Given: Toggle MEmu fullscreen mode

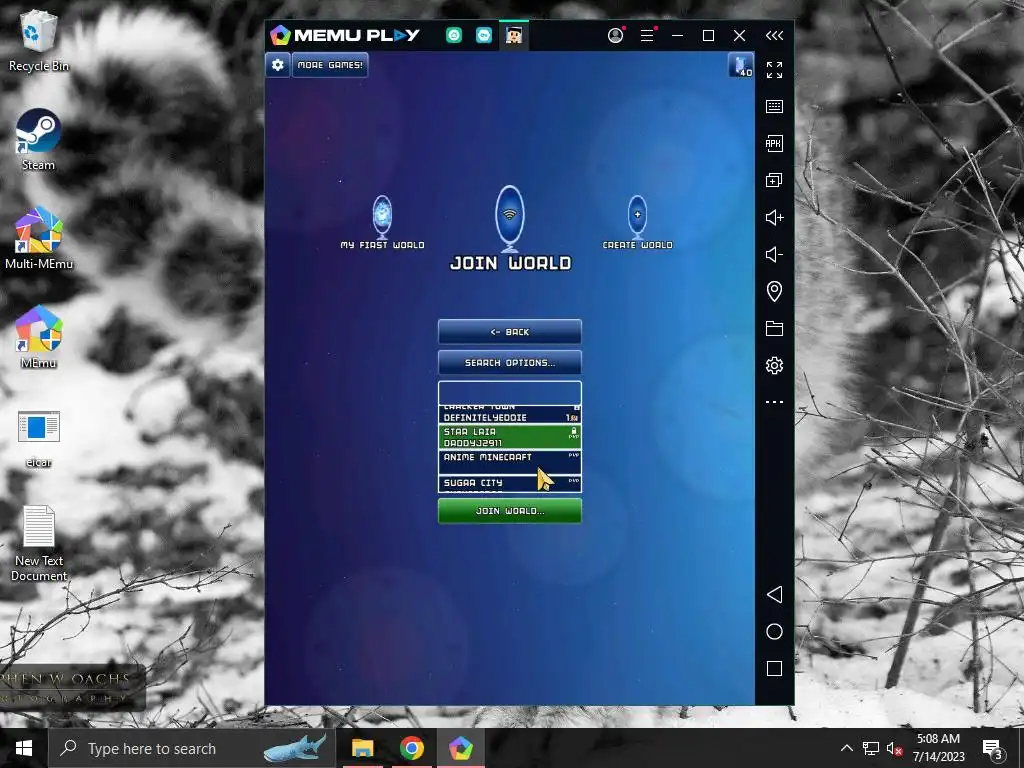Looking at the screenshot, I should [x=775, y=70].
